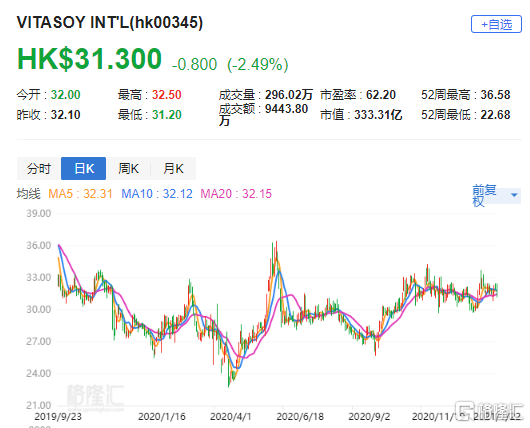Click the change value -0.800
This screenshot has width=530, height=428.
(194, 64)
